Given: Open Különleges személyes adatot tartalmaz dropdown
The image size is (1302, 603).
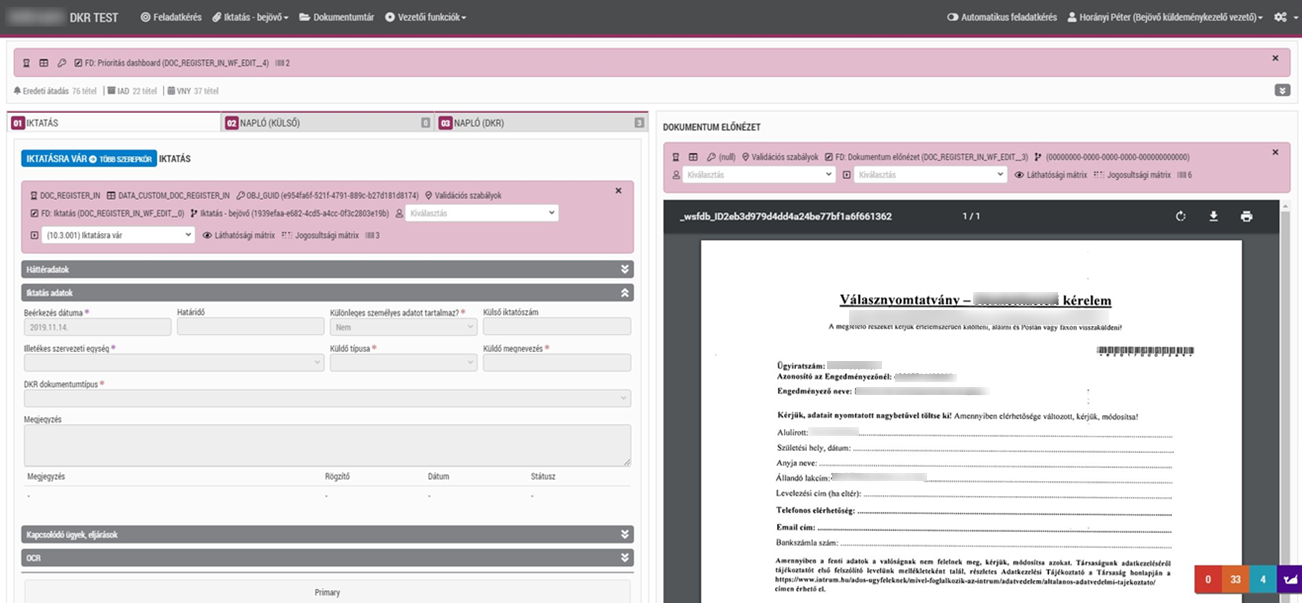Looking at the screenshot, I should click(404, 327).
